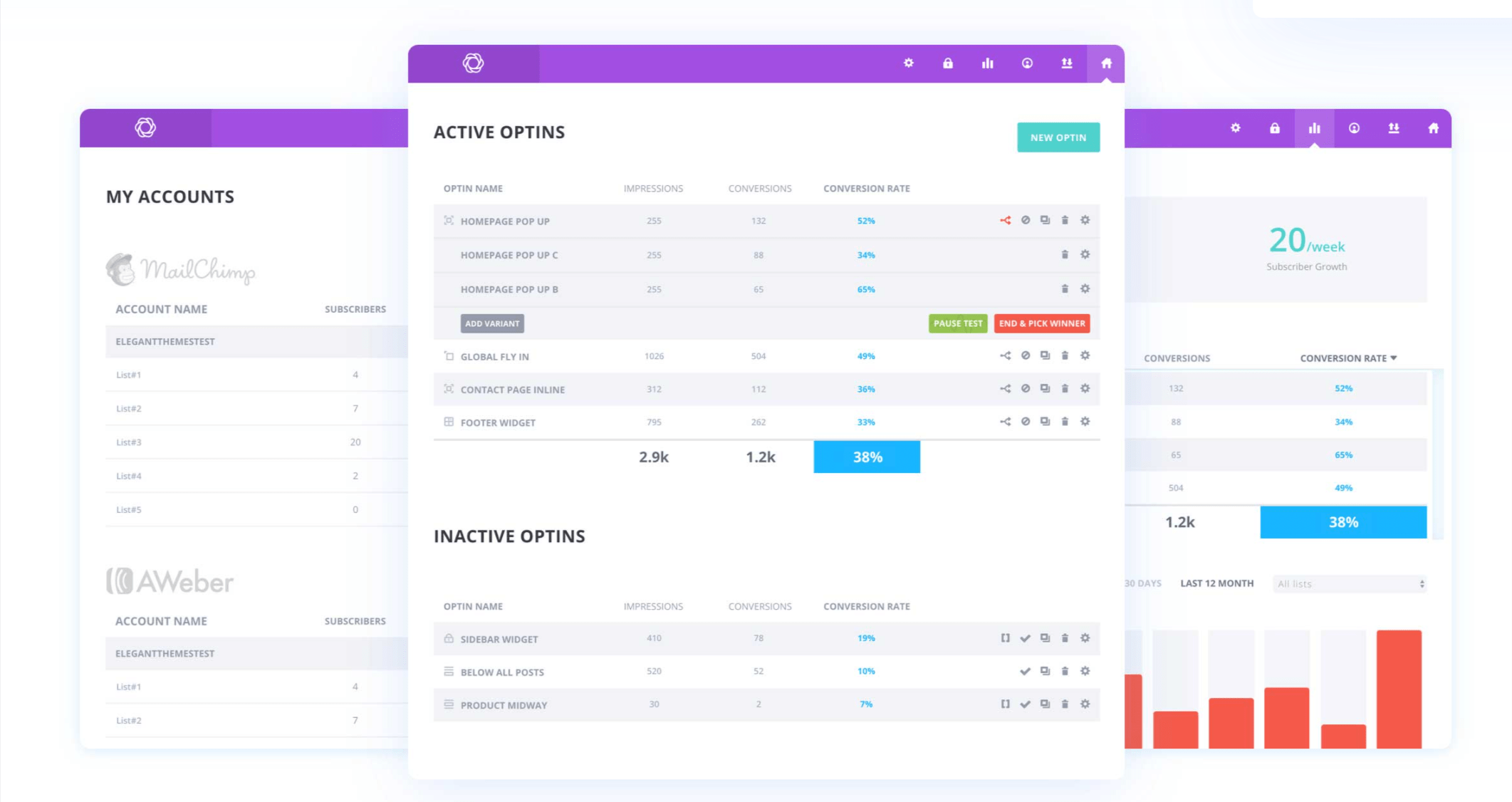
Task: Click the End & Pick Winner button
Action: tap(1042, 323)
